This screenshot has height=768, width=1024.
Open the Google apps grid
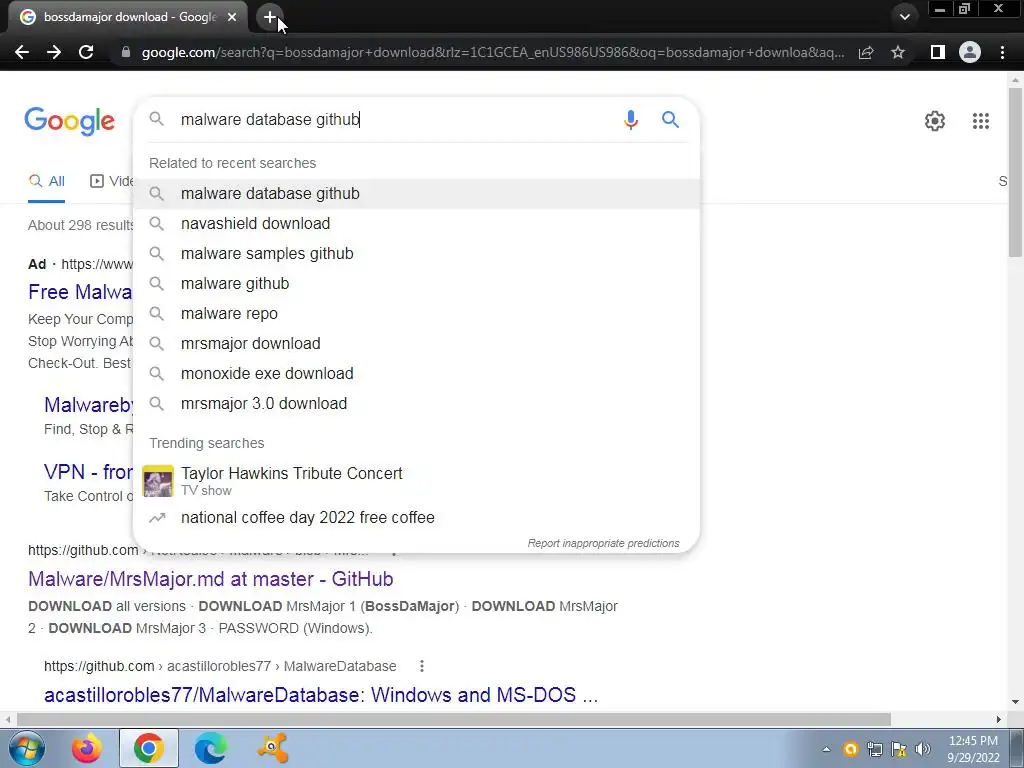coord(980,121)
